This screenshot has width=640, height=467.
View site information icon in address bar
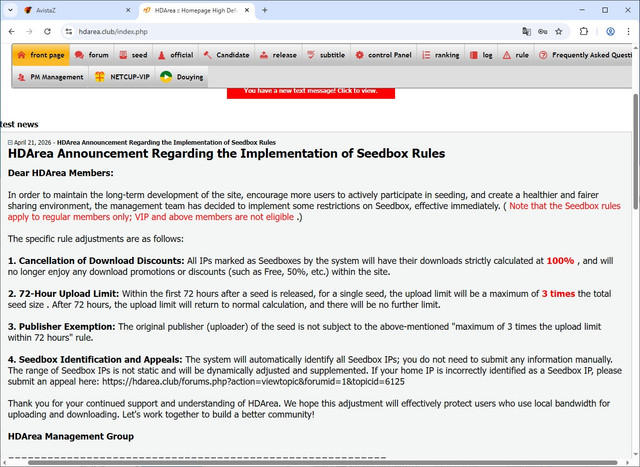click(x=69, y=31)
